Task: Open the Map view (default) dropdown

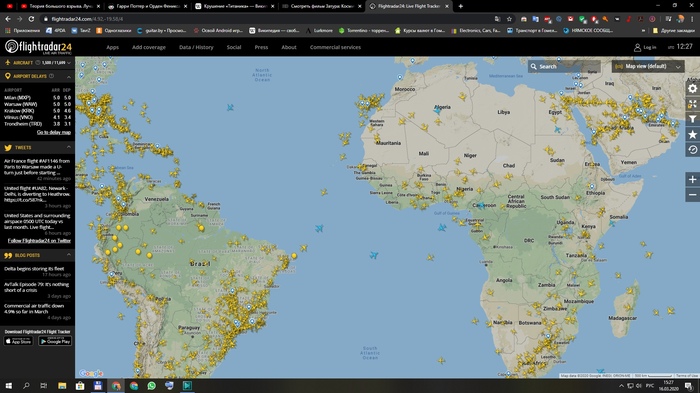Action: coord(648,67)
